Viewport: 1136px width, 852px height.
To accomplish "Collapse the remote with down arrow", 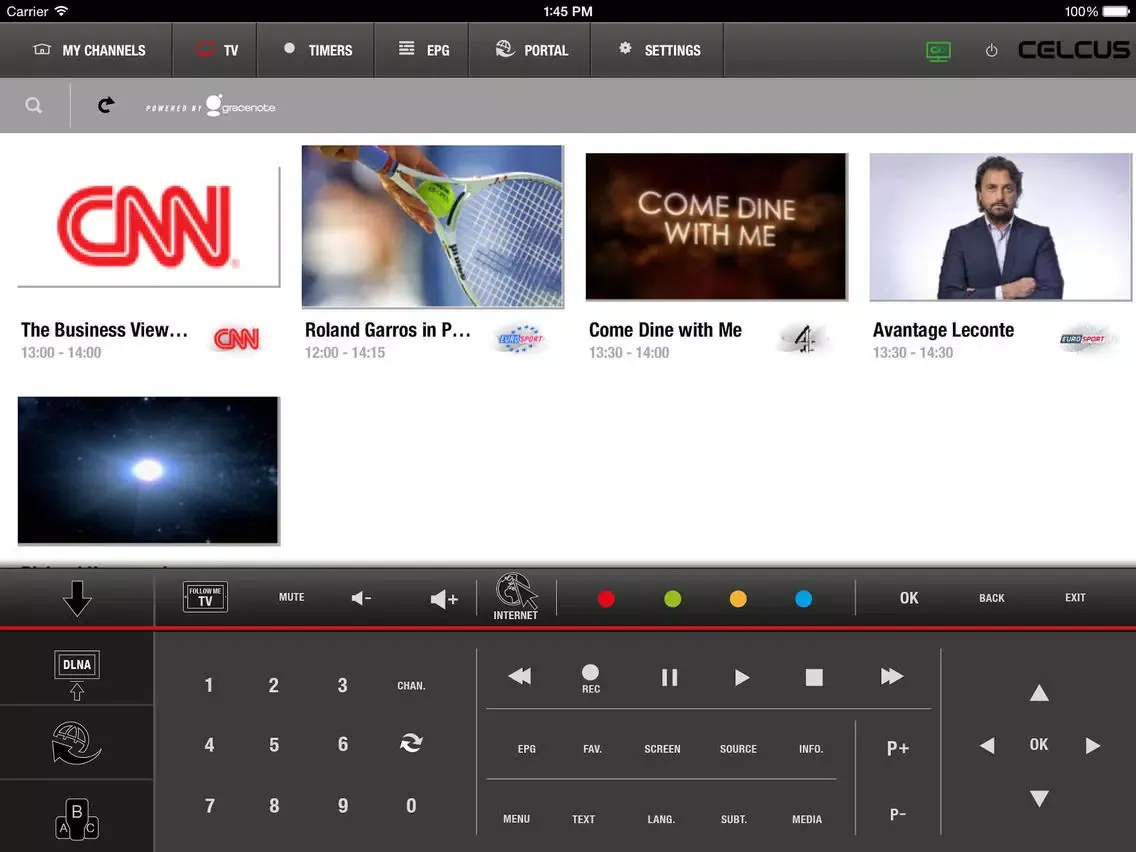I will (x=77, y=598).
